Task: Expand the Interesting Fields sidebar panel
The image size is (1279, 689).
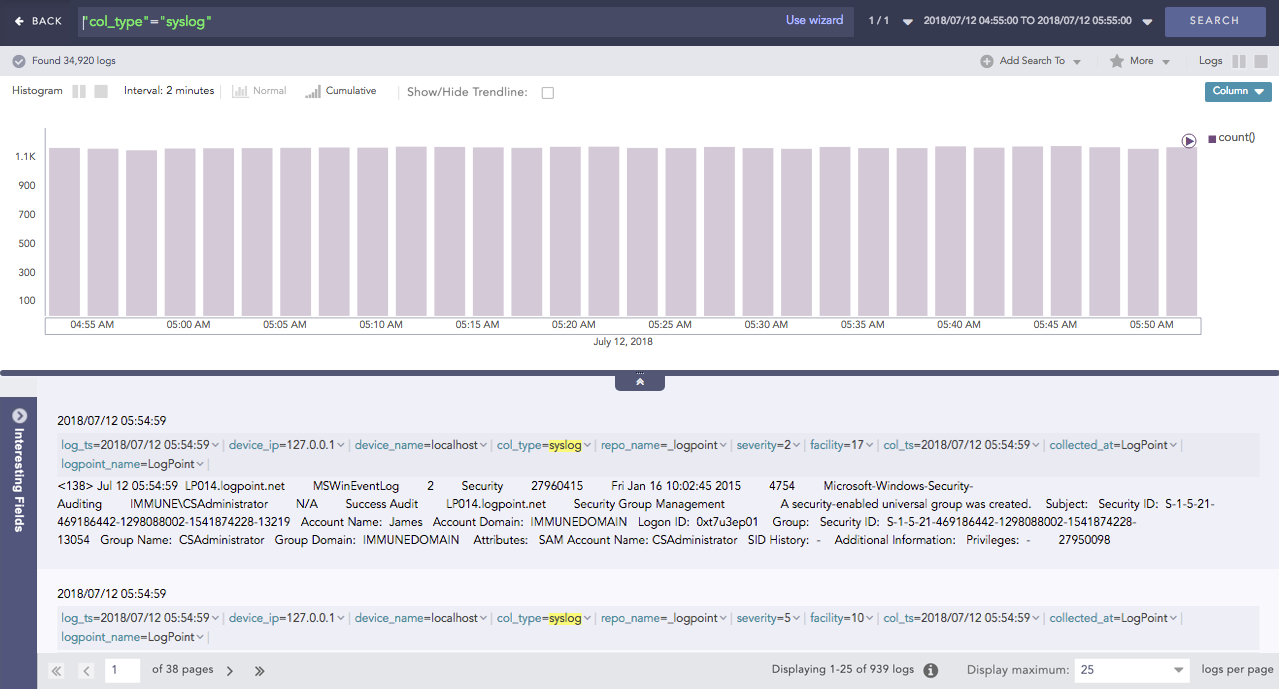Action: (x=17, y=418)
